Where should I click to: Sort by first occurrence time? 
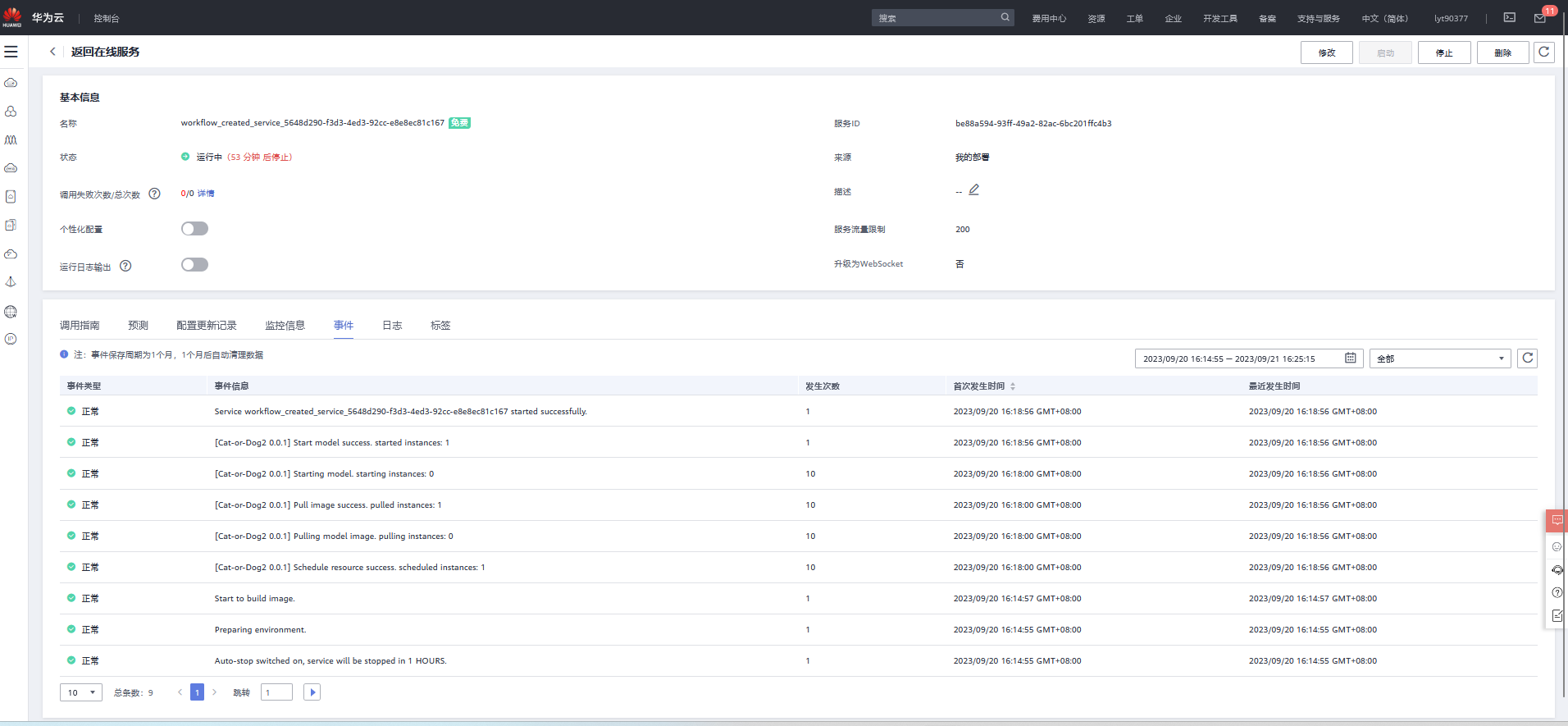(1013, 386)
